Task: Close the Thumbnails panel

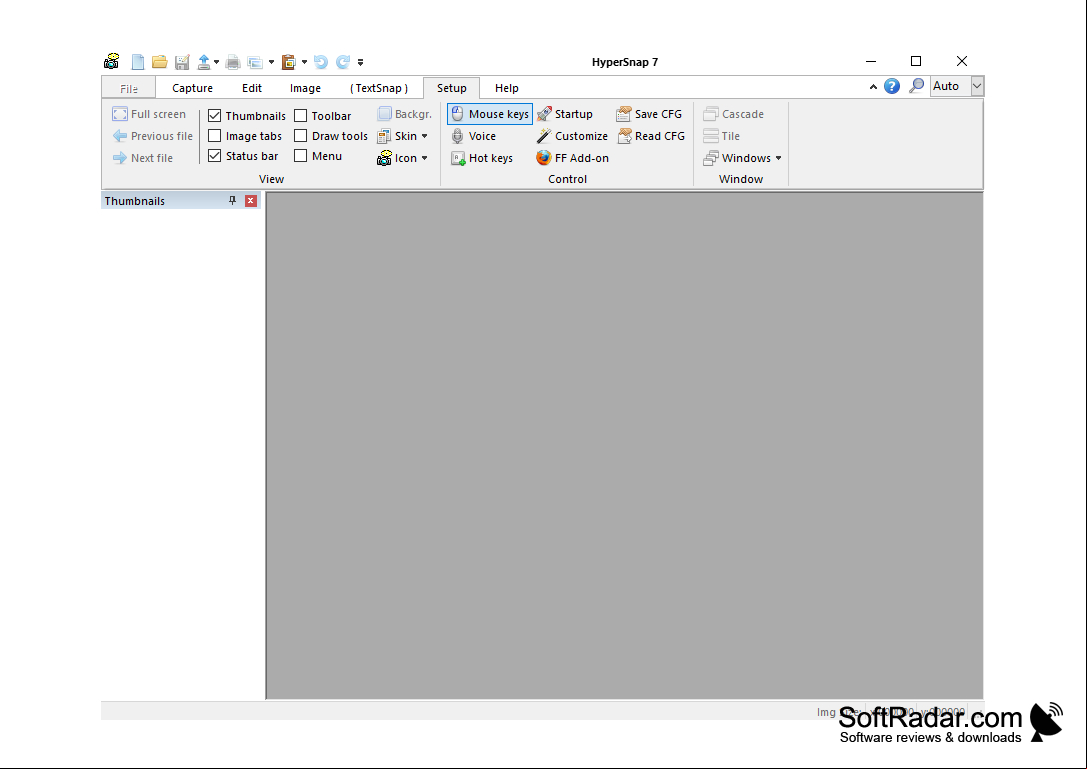Action: 251,200
